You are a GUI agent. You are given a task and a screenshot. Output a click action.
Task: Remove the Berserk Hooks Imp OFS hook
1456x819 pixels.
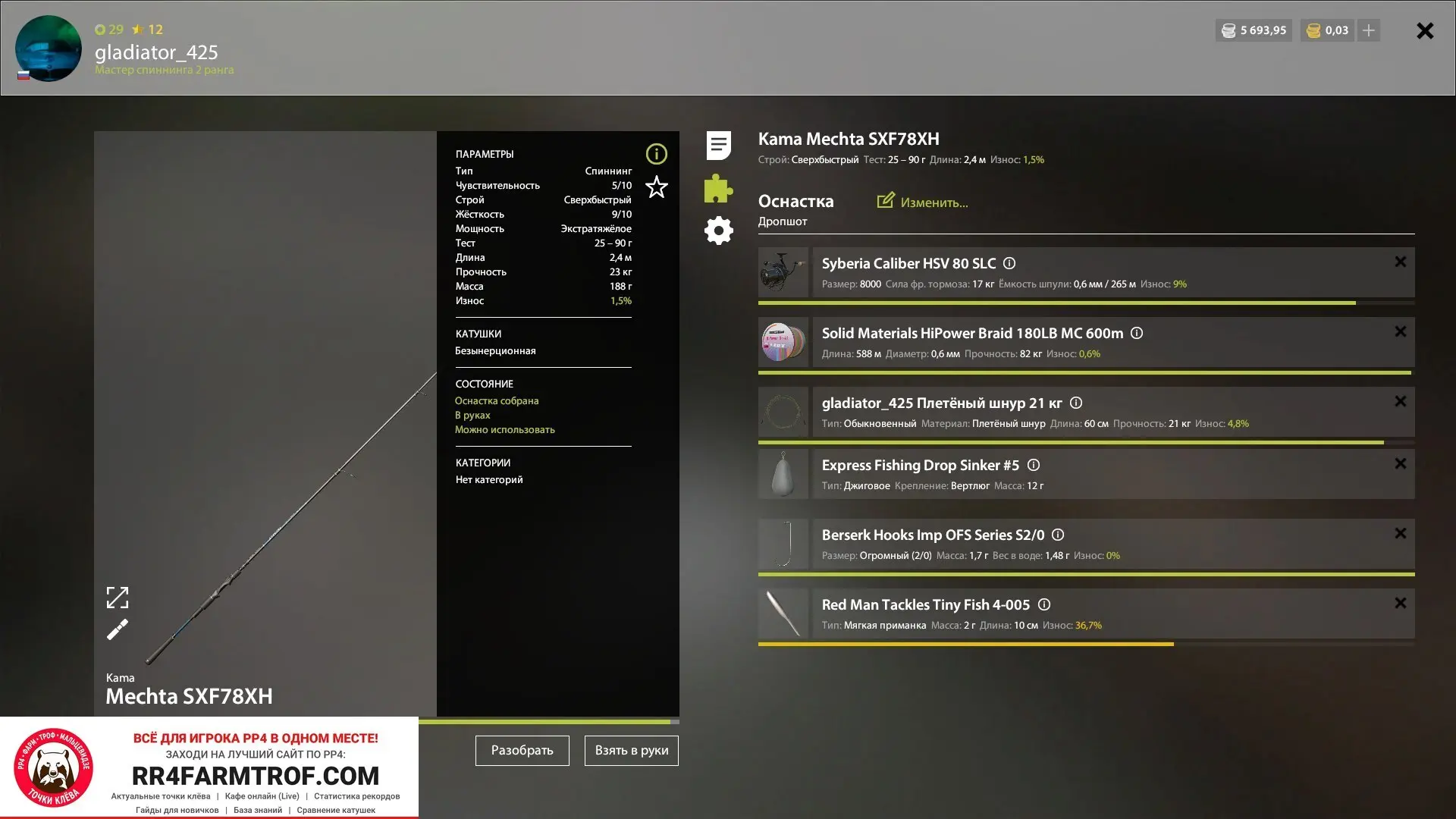click(1400, 533)
